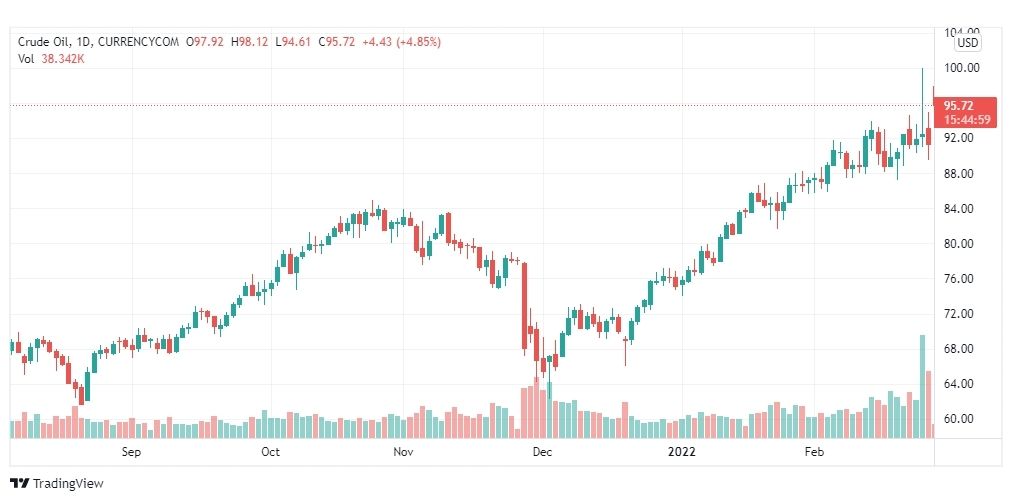Click the TradingView logo icon

point(20,483)
